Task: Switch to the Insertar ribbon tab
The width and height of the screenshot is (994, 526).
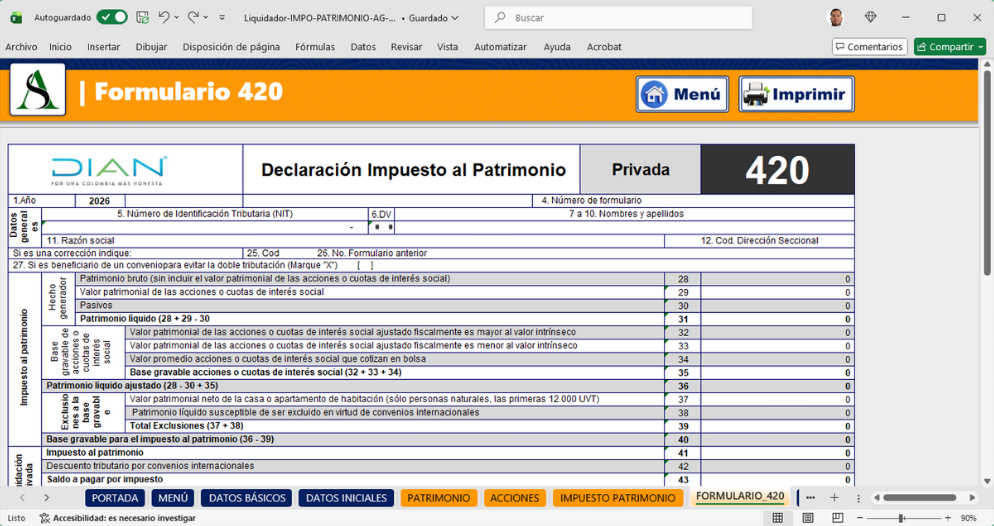Action: coord(103,47)
